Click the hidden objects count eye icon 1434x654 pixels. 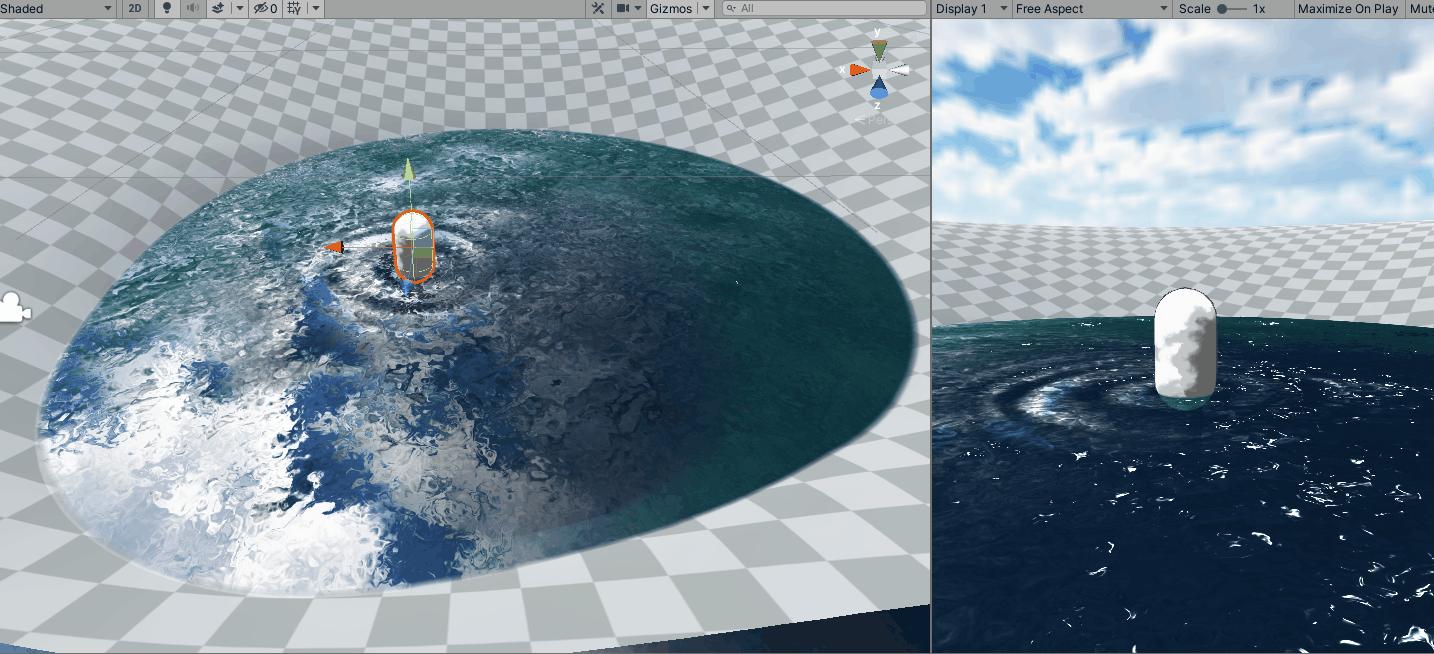point(262,8)
